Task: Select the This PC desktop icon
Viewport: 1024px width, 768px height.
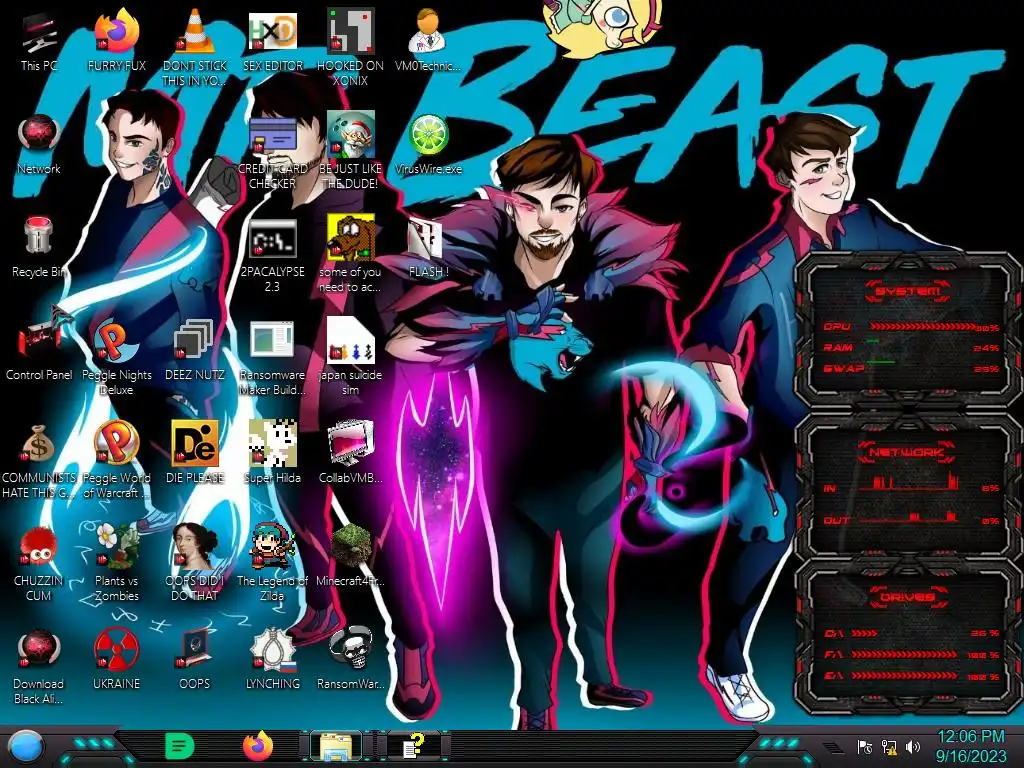Action: pos(39,42)
